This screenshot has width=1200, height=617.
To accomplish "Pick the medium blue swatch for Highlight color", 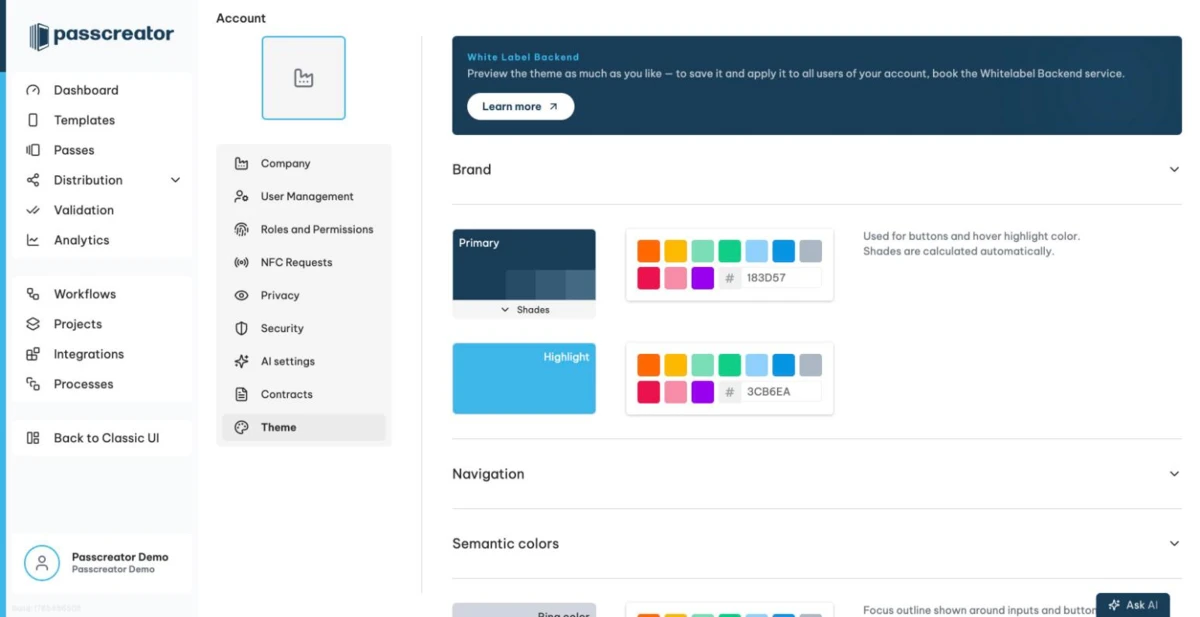I will (x=784, y=365).
